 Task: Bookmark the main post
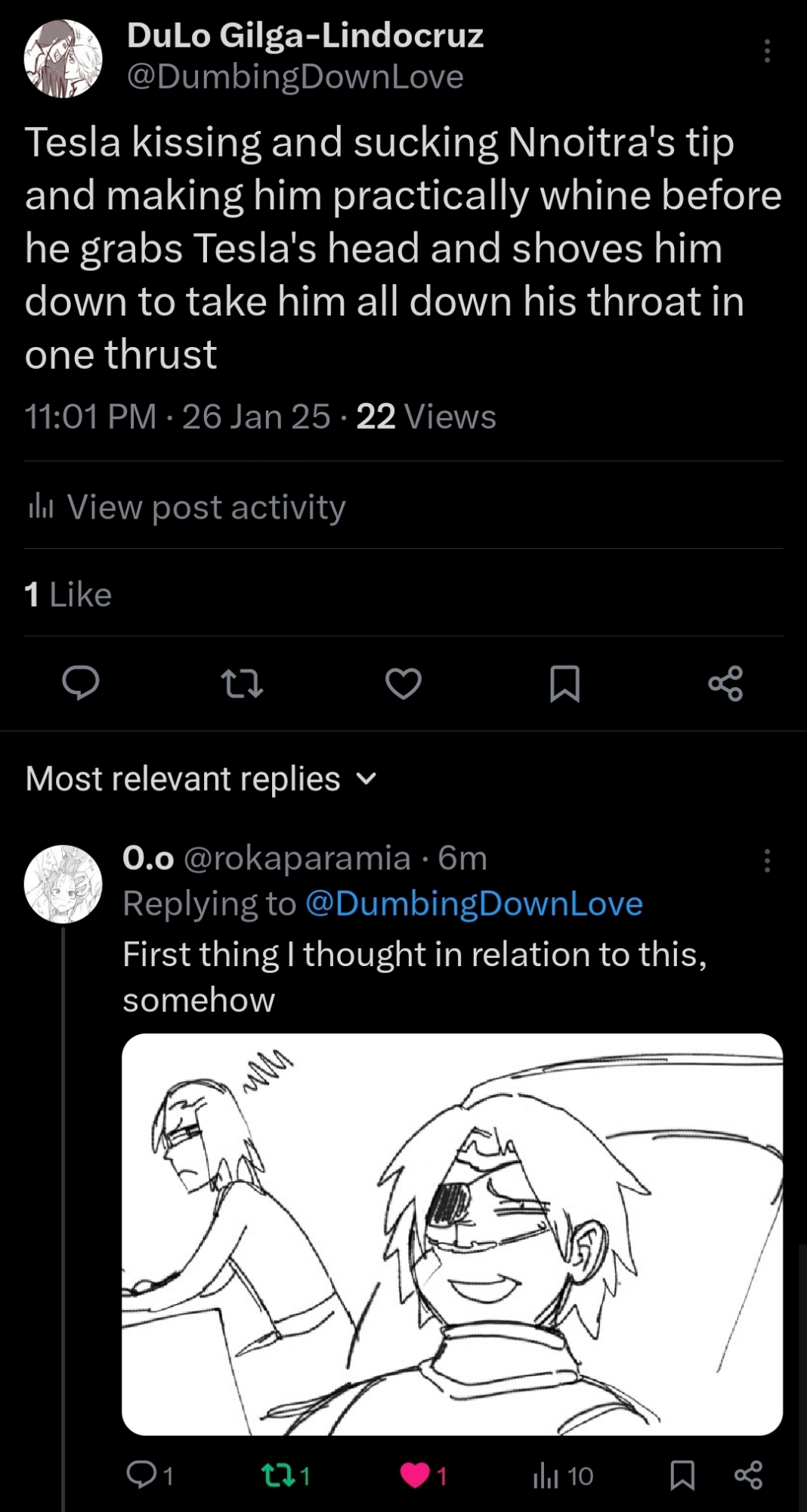(x=564, y=683)
